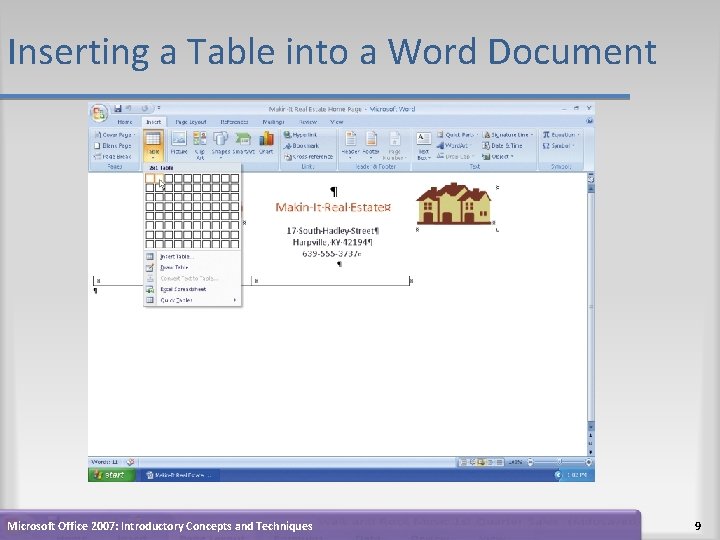Insert a Picture from the ribbon
The image size is (720, 540).
tap(179, 143)
